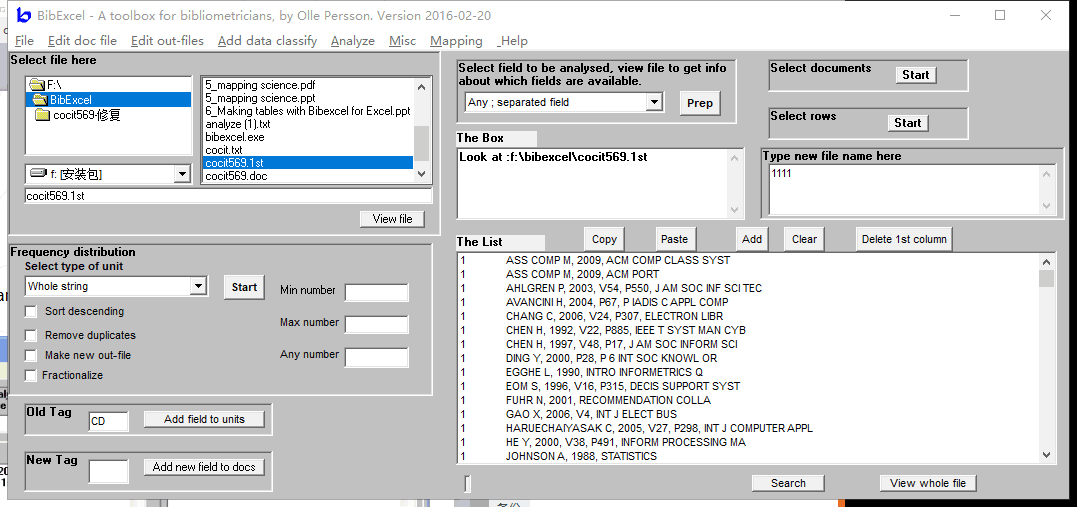
Task: Click the file list scroll up arrow
Action: tap(422, 86)
